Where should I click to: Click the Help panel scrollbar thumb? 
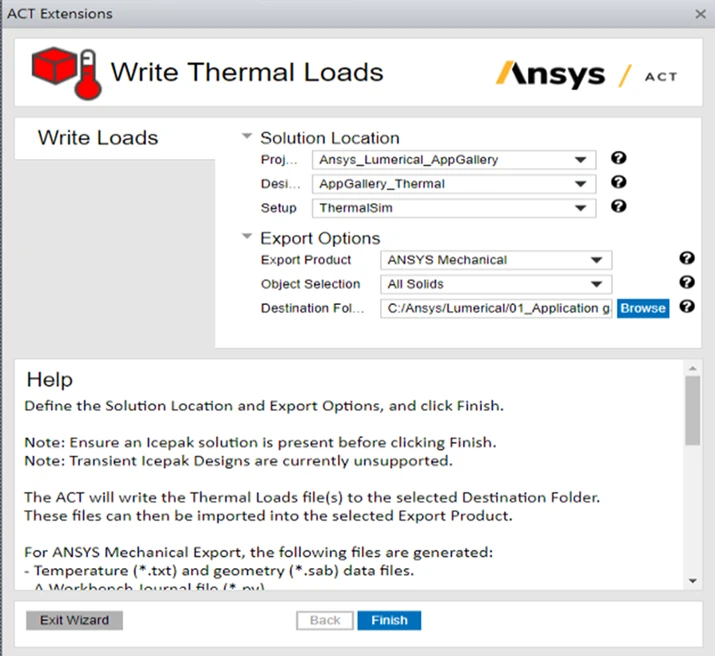[x=693, y=410]
